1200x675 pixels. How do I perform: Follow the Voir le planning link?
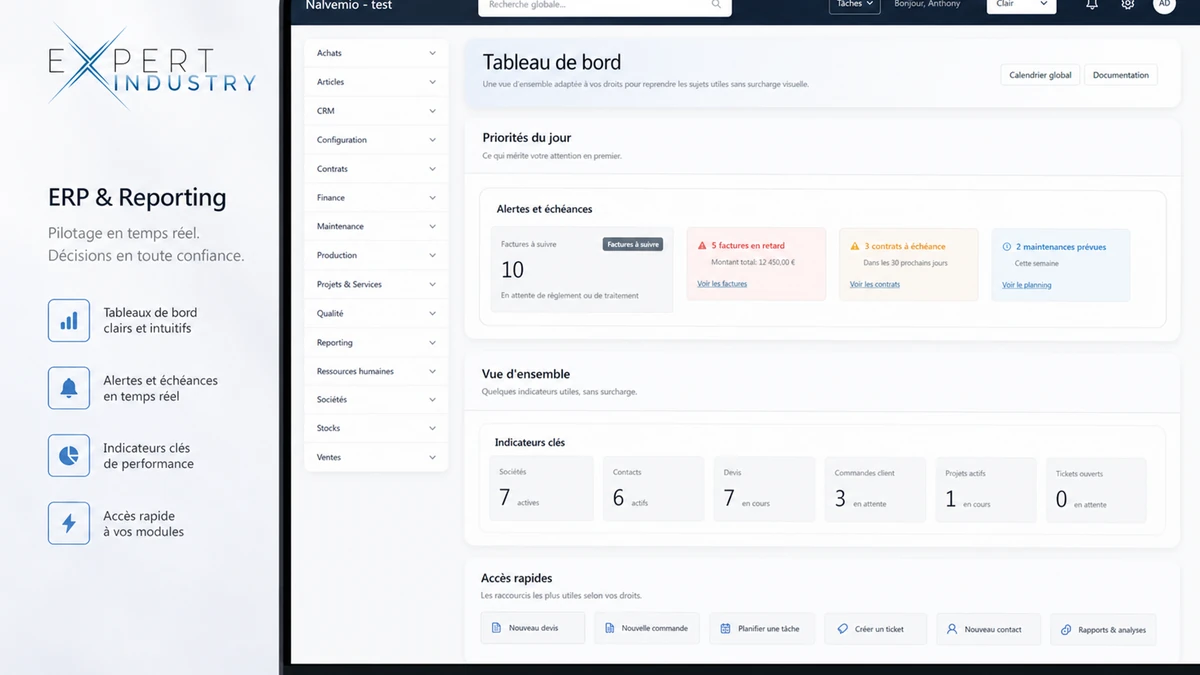1027,285
